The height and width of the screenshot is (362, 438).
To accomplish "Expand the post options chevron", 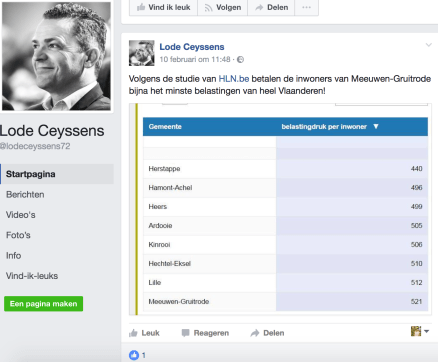I will pyautogui.click(x=429, y=45).
